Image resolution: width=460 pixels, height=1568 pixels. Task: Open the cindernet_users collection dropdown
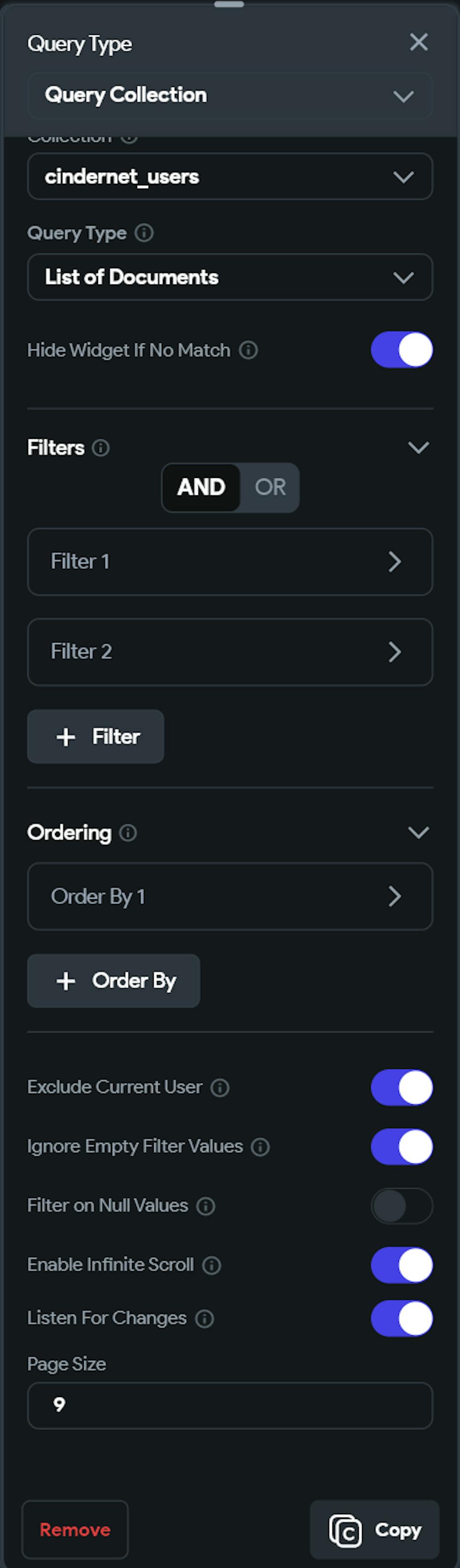coord(230,176)
